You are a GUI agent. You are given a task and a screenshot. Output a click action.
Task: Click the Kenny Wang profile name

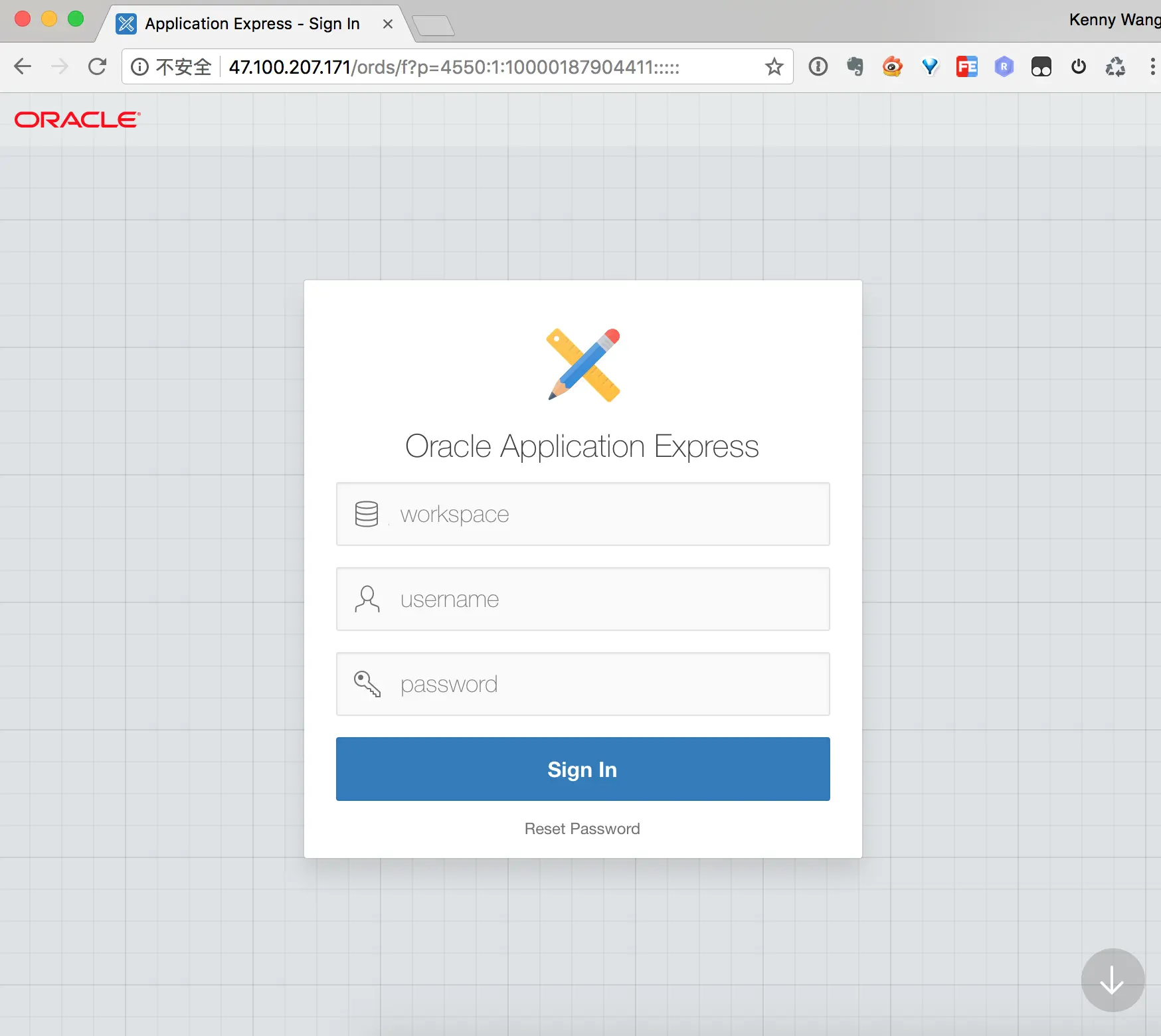coord(1115,20)
